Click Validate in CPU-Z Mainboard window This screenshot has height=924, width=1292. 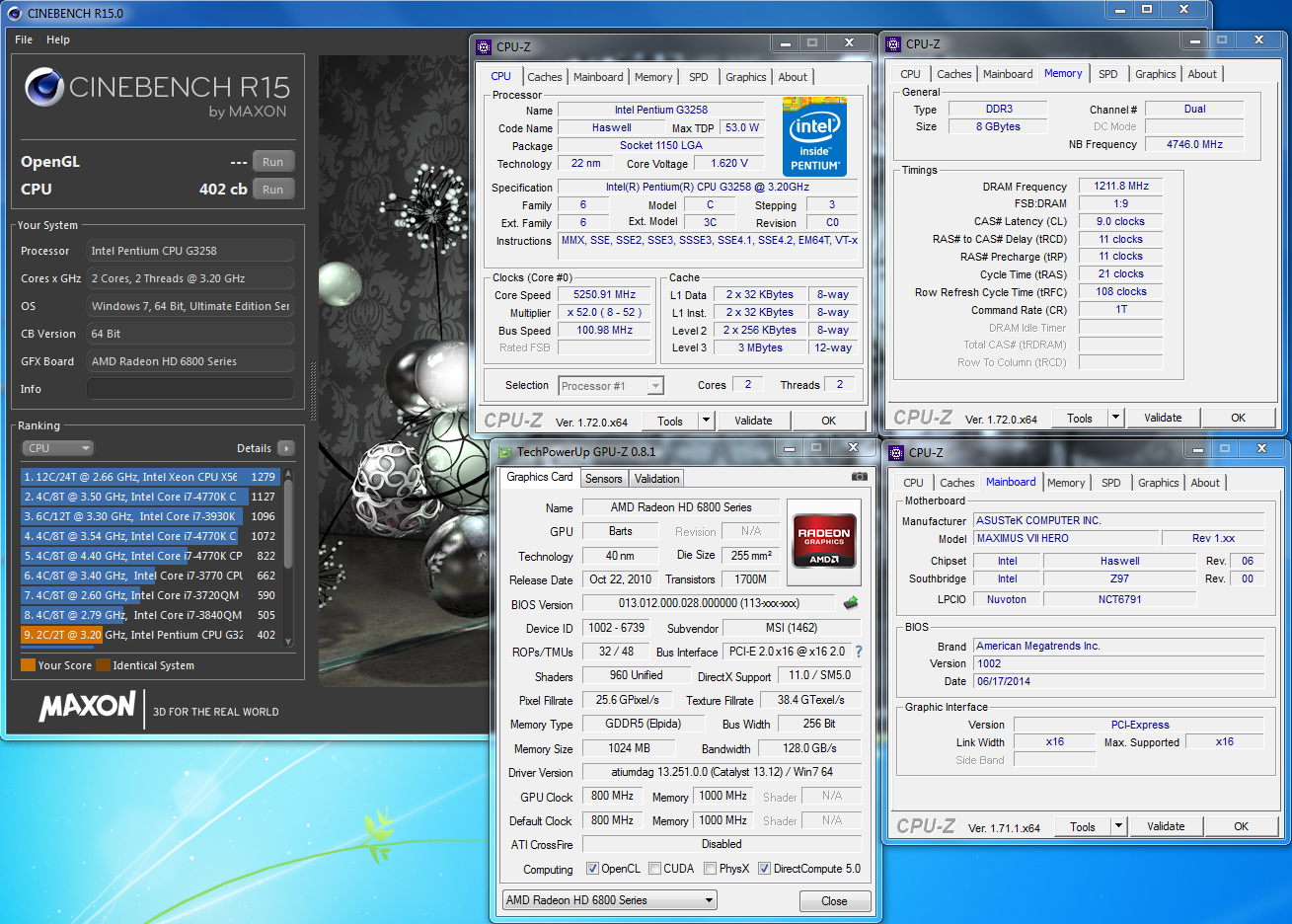[1166, 826]
